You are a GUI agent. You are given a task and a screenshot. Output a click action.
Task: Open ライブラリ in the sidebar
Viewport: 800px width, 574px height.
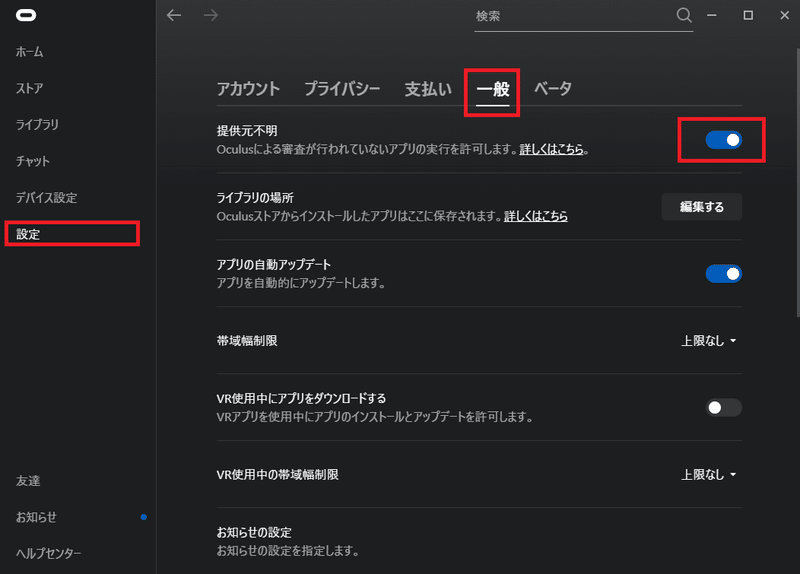(x=37, y=124)
